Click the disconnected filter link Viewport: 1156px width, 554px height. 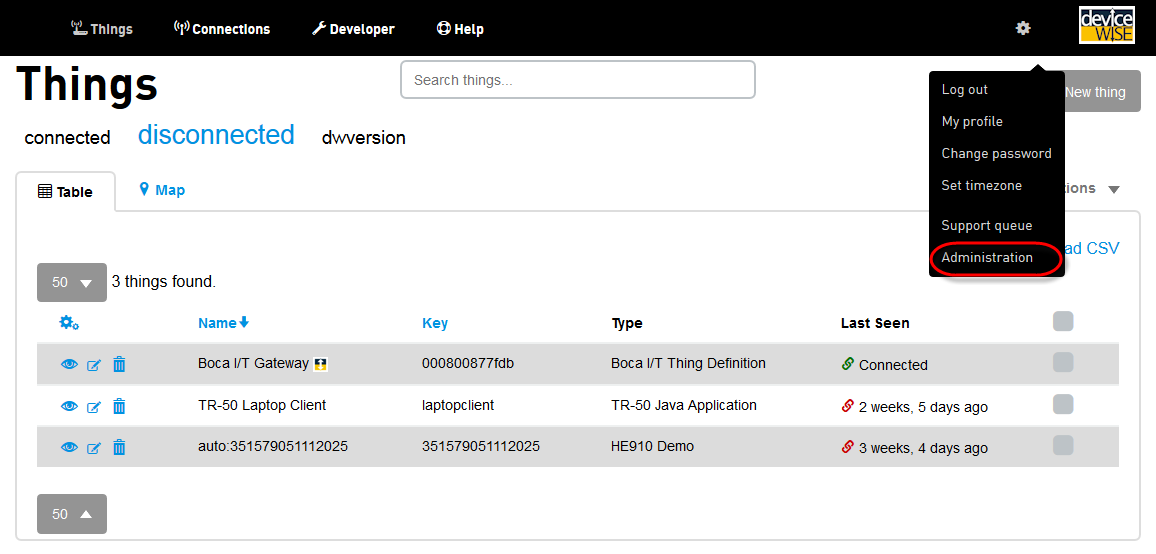pos(216,135)
